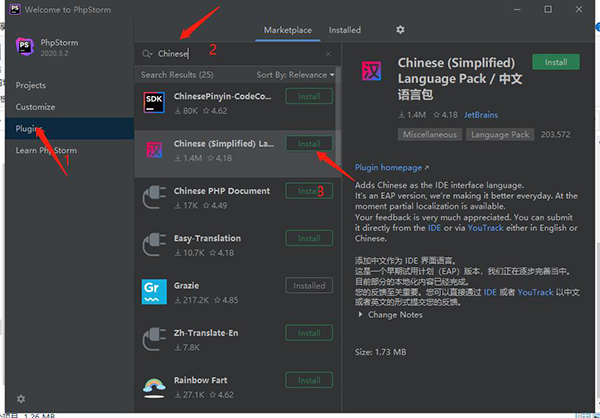Viewport: 600px width, 418px height.
Task: Click the search magnifier icon
Action: pos(147,54)
